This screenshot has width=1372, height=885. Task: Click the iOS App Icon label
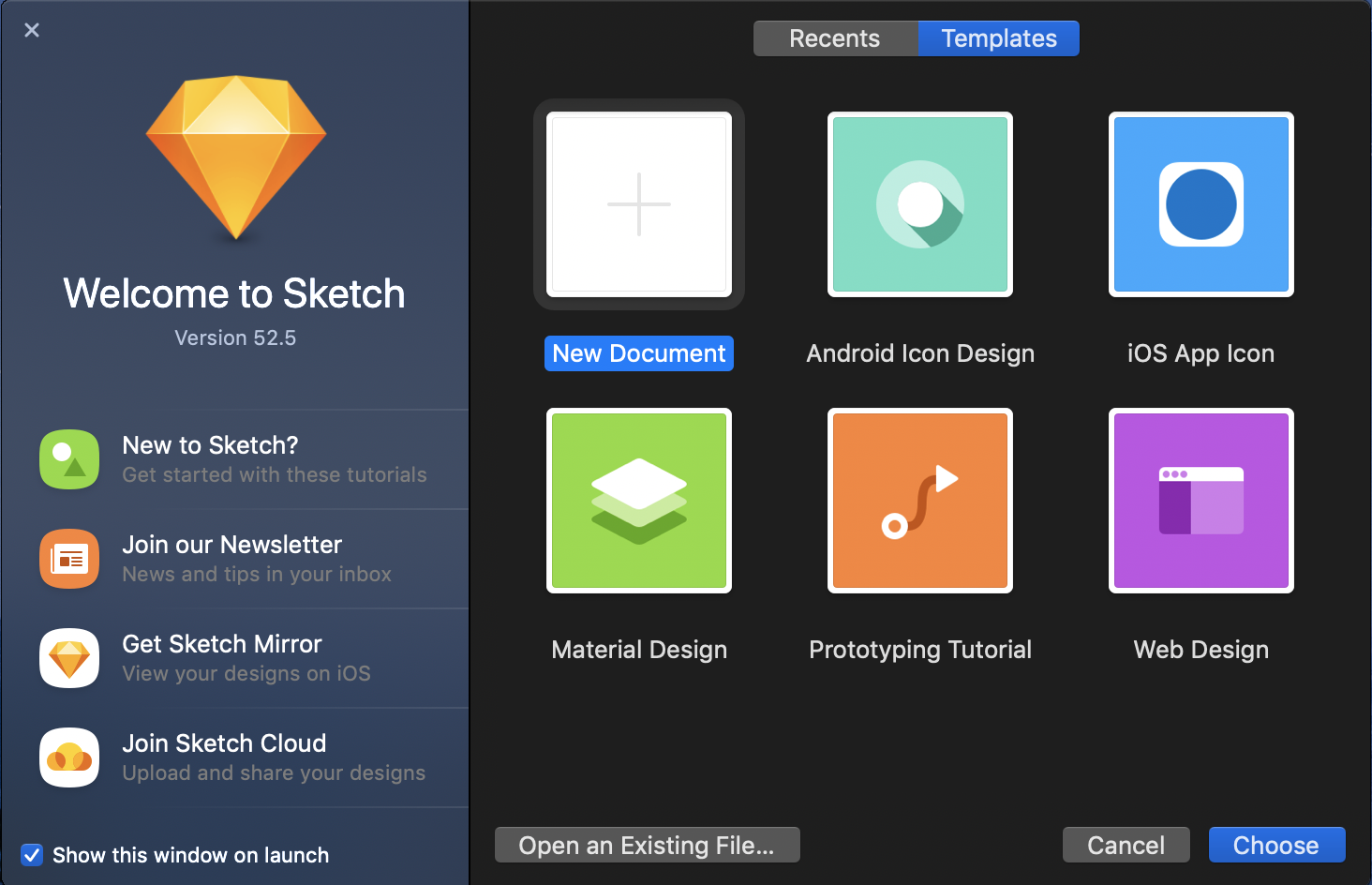pos(1200,353)
